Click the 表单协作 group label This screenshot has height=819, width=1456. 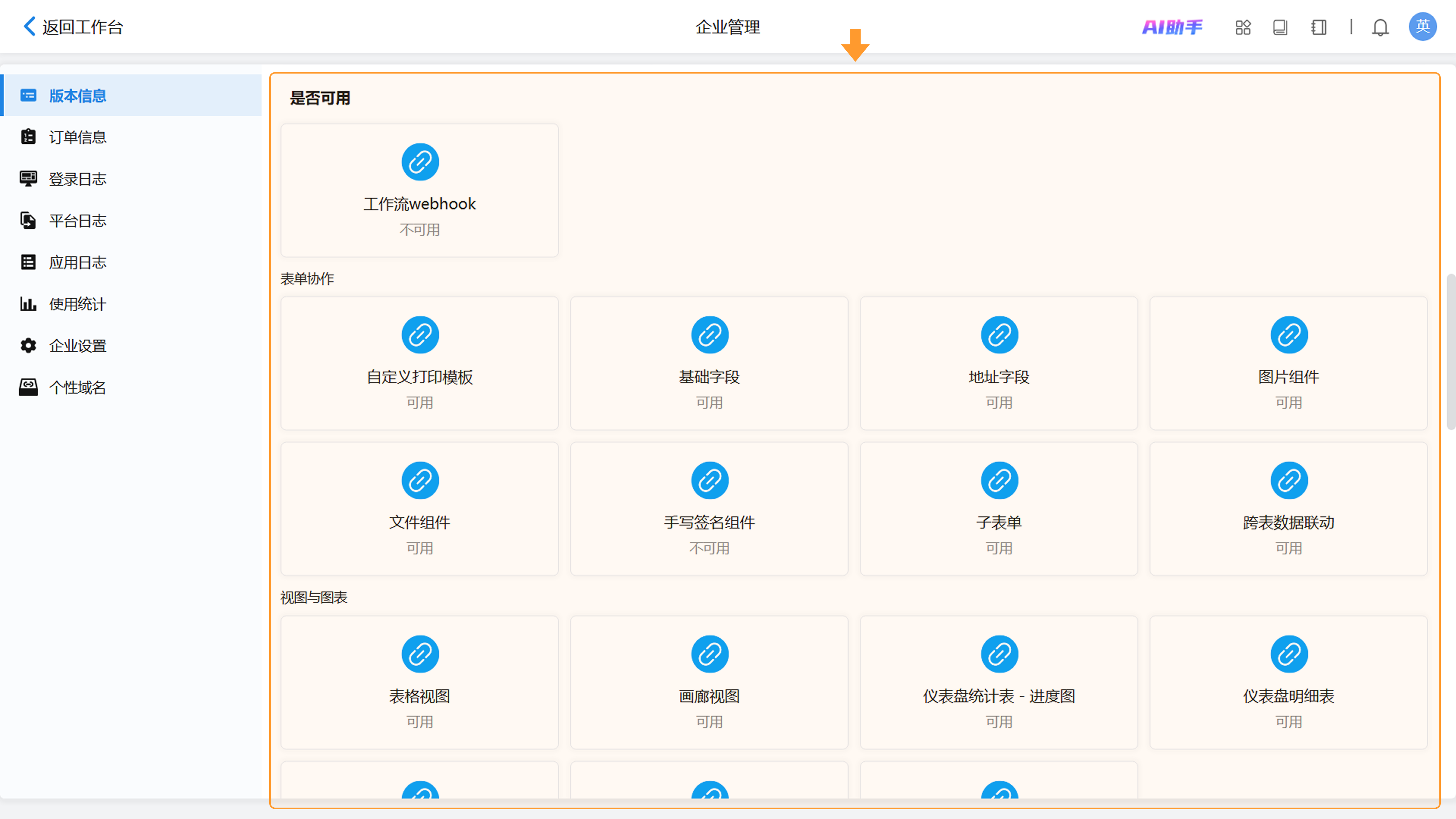coord(308,279)
